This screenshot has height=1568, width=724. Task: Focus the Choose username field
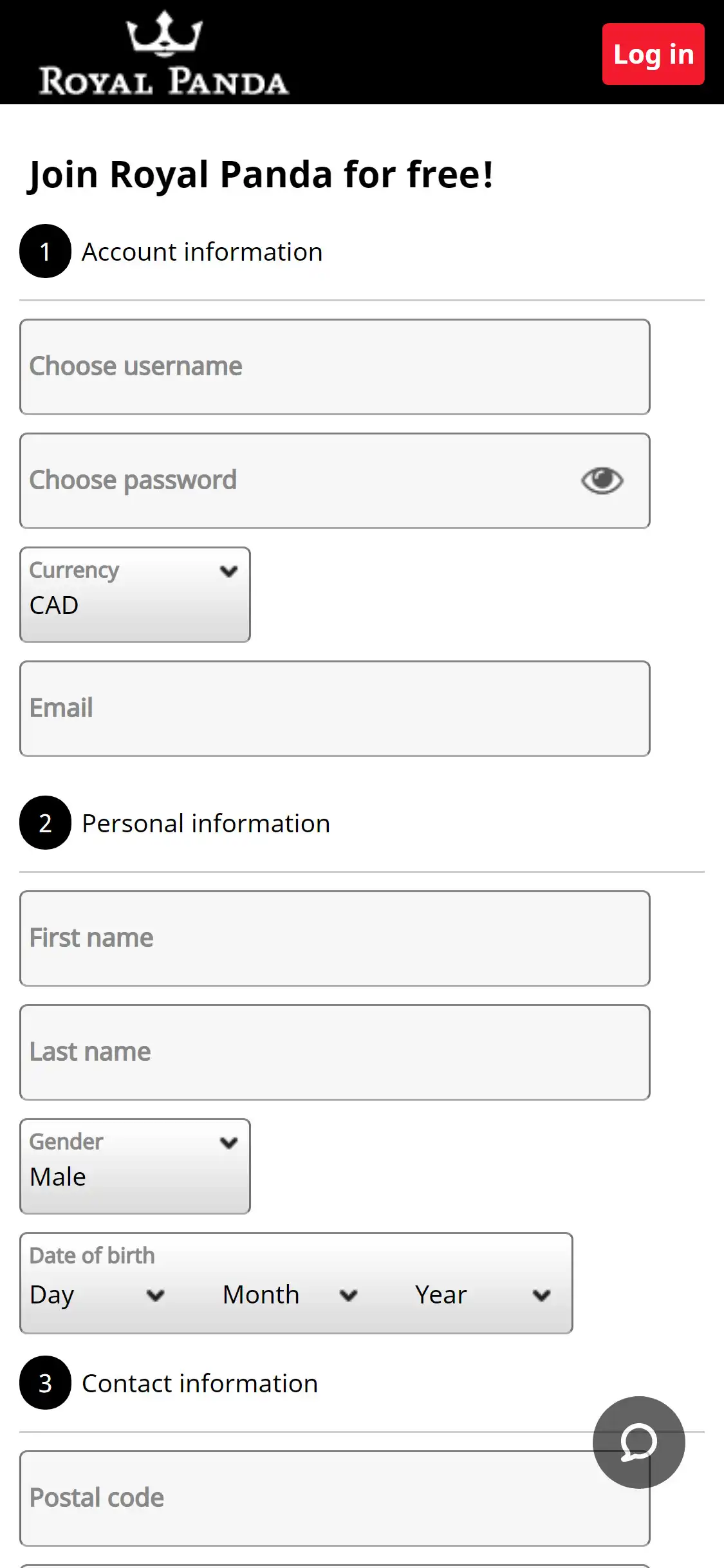click(x=335, y=367)
